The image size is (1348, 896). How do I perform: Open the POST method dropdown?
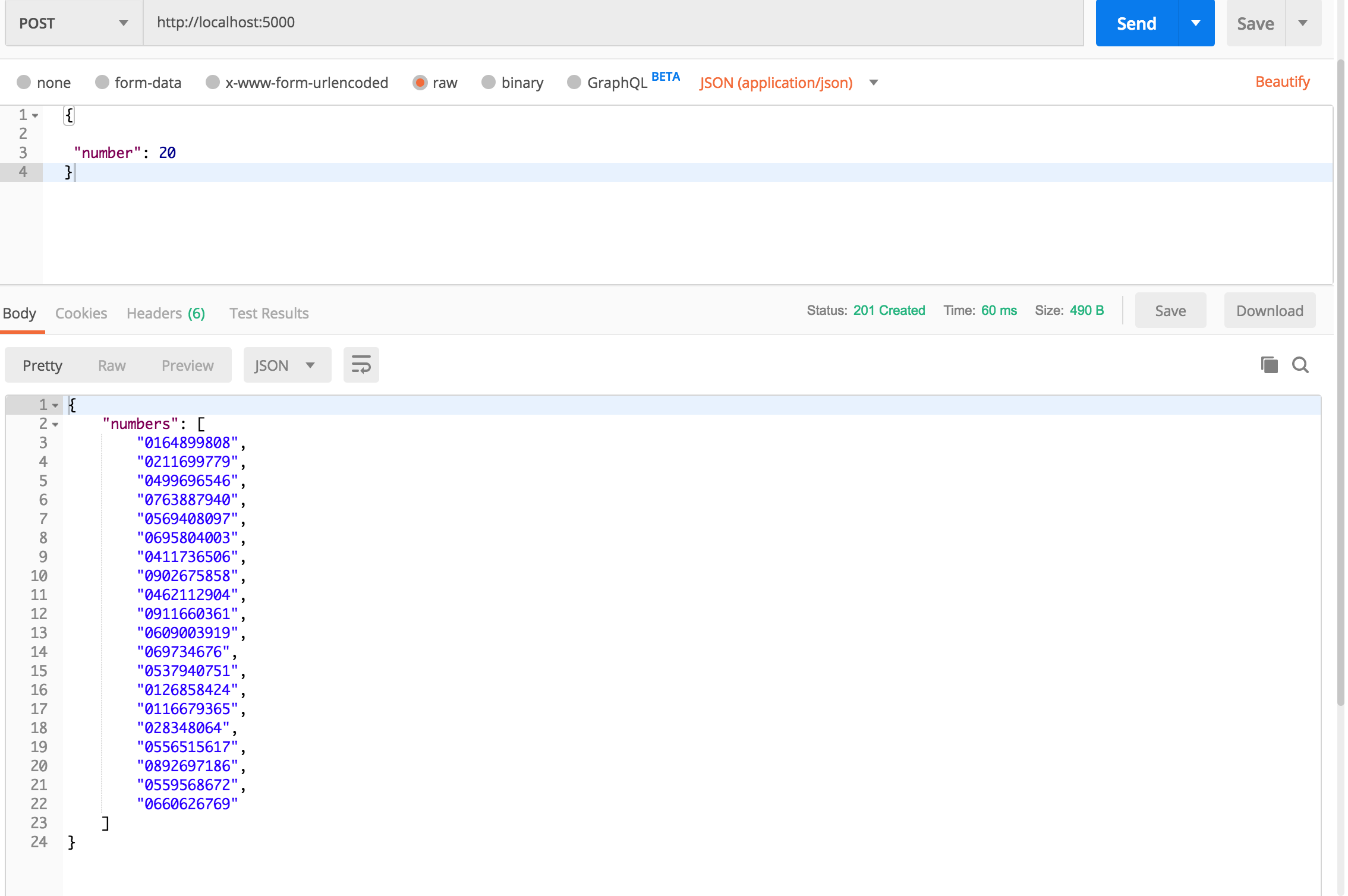[74, 23]
